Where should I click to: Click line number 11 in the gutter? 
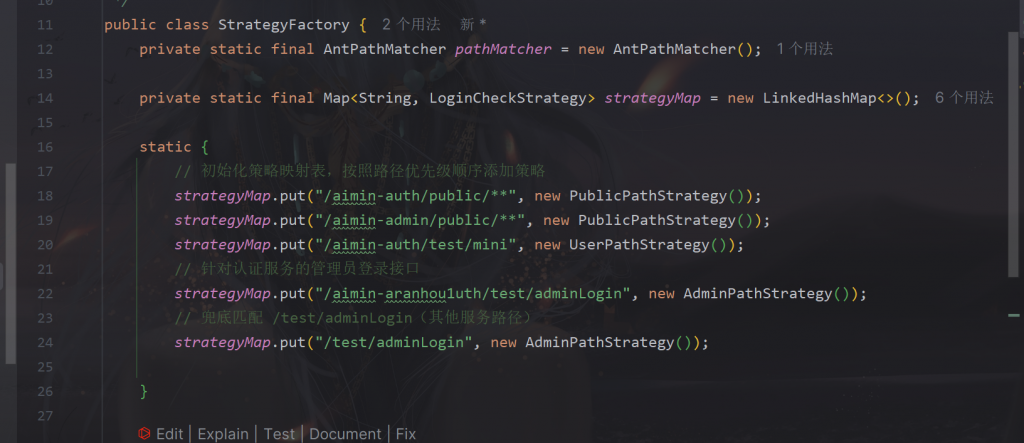click(43, 24)
